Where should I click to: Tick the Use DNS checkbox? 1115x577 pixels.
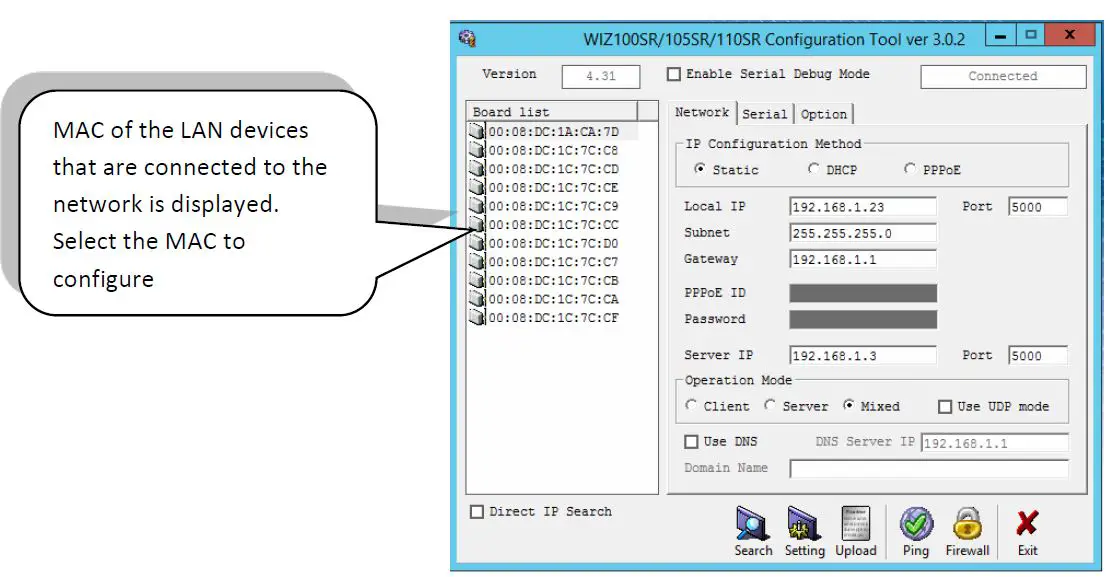coord(691,442)
